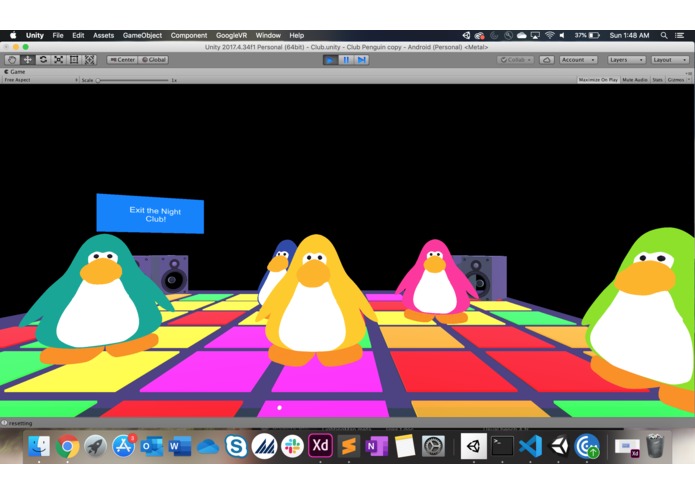Image resolution: width=695 pixels, height=494 pixels.
Task: Advance one frame with Step button
Action: click(x=362, y=60)
